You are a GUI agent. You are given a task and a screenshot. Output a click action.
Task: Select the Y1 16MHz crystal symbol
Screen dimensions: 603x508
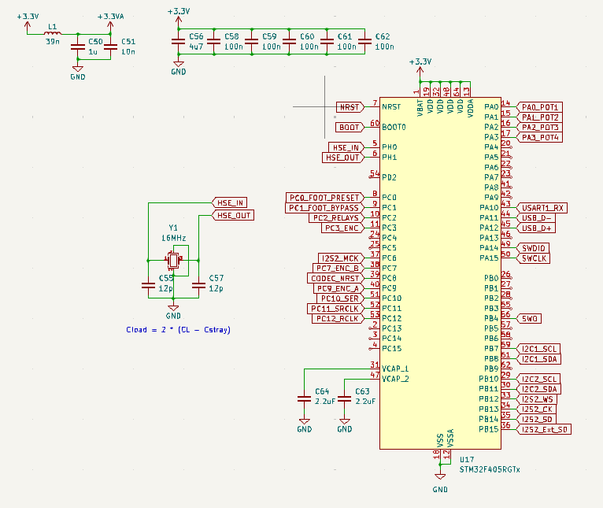[x=174, y=260]
